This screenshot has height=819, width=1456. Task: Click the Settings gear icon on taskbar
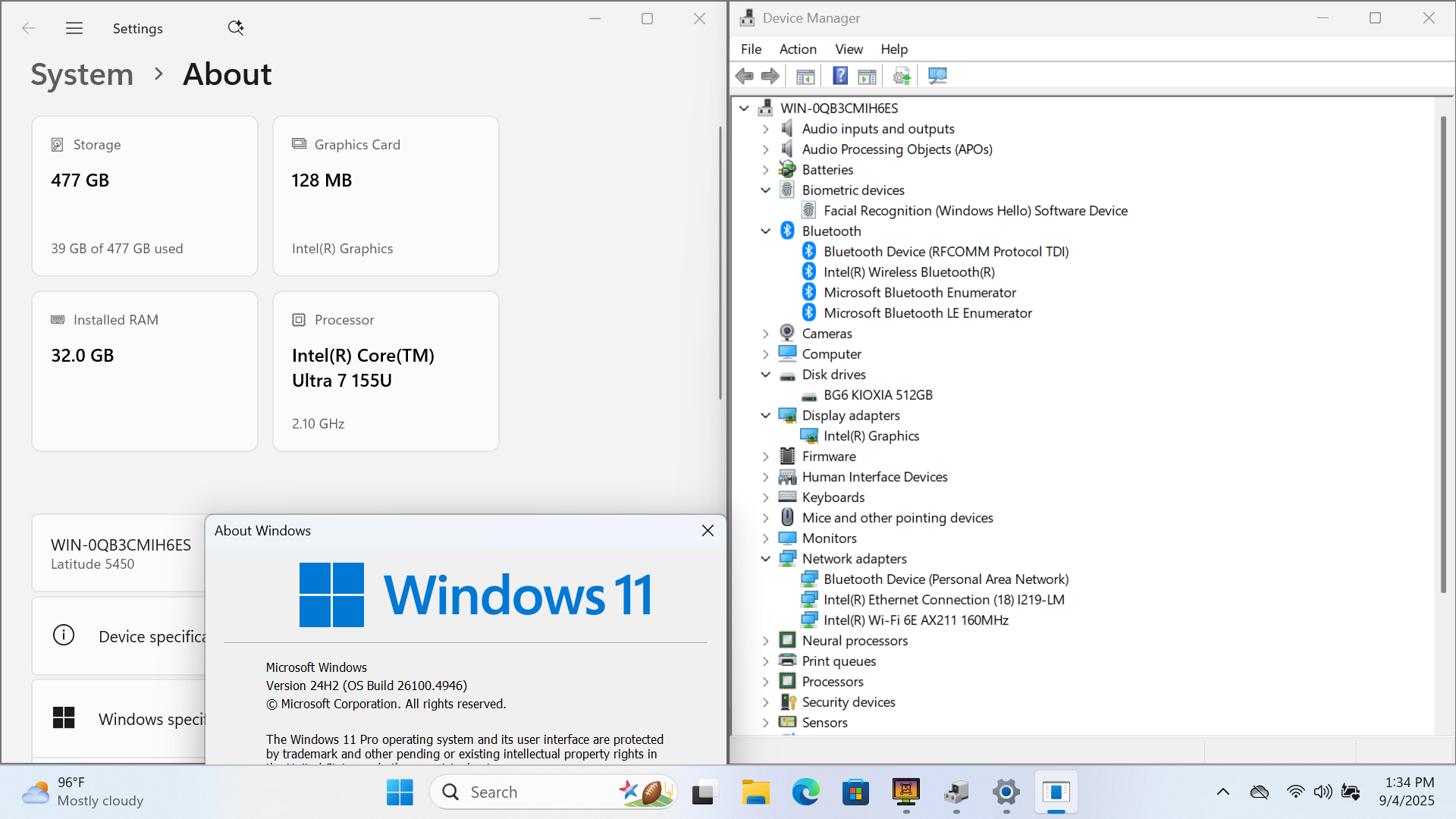(x=1006, y=792)
